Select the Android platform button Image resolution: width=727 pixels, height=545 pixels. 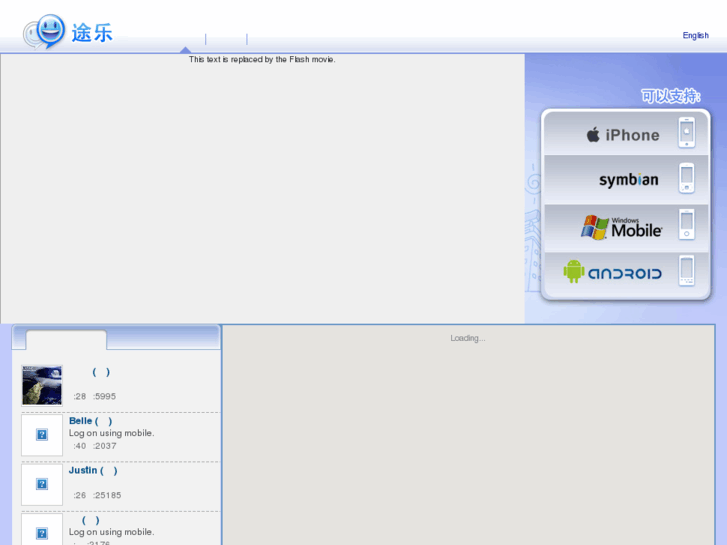[626, 274]
